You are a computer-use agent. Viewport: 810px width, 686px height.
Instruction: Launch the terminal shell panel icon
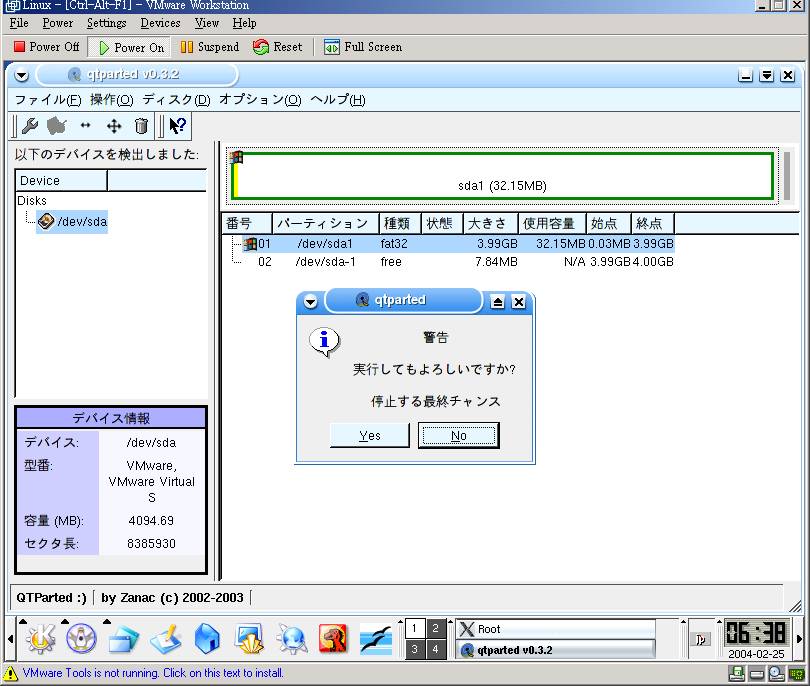pos(249,638)
